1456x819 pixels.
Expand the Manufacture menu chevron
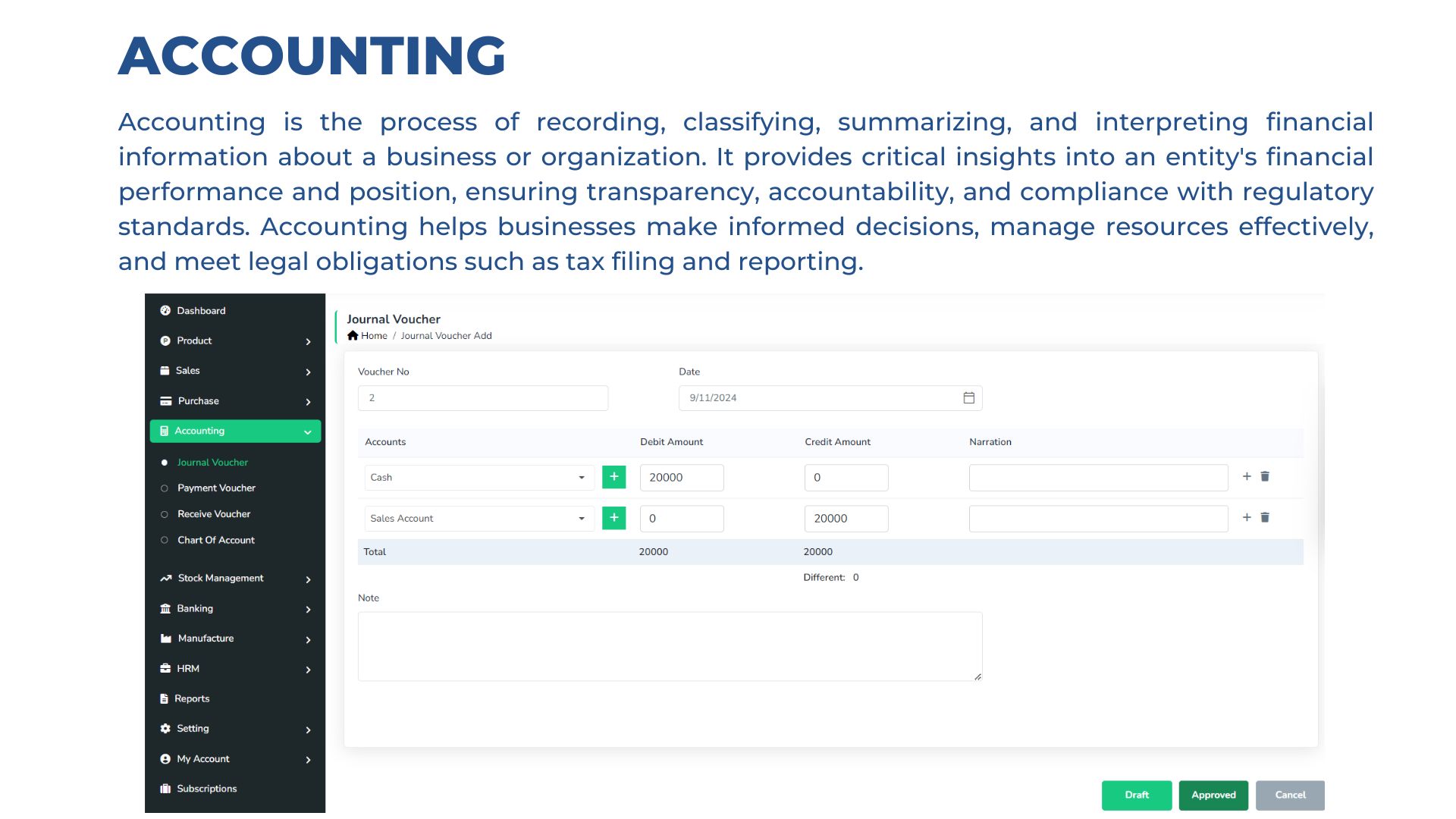308,640
